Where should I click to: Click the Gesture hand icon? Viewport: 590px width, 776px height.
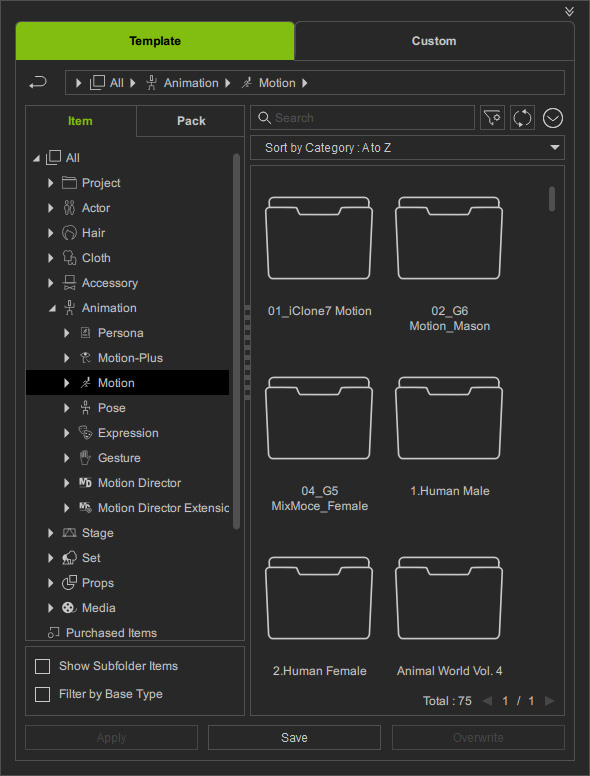pyautogui.click(x=85, y=458)
